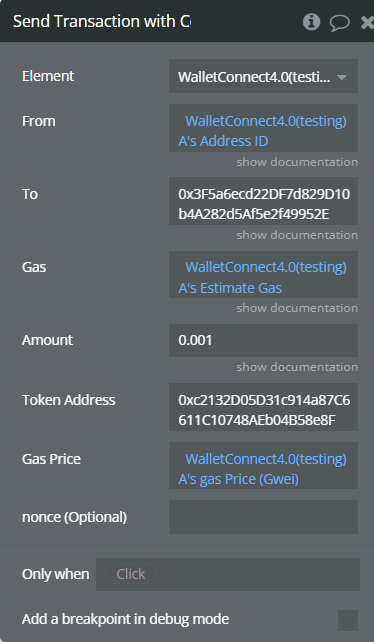Show documentation under Amount field

297,367
